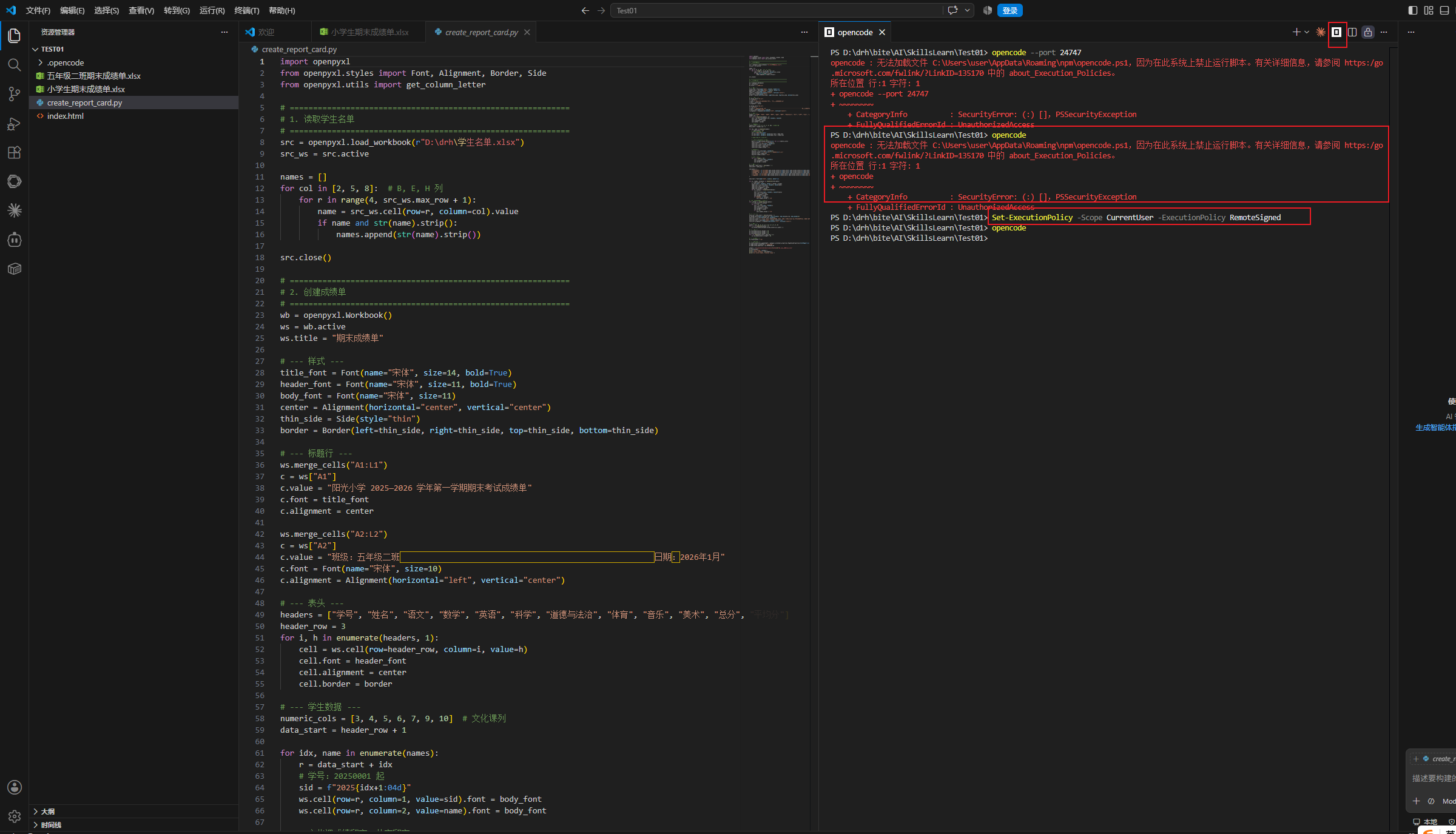Viewport: 1456px width, 834px height.
Task: Open more actions in 资源管理器 header
Action: click(x=224, y=32)
